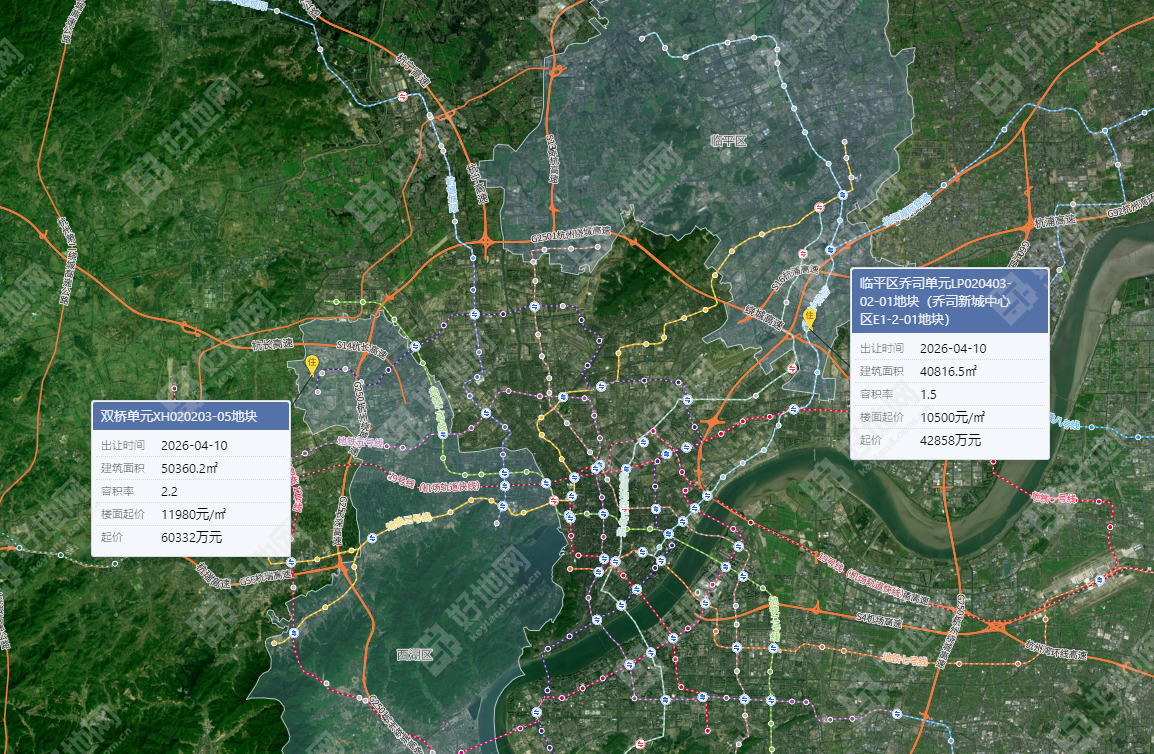Click the yellow 住 marker in 双桥单元 area
Viewport: 1154px width, 754px height.
pos(312,364)
